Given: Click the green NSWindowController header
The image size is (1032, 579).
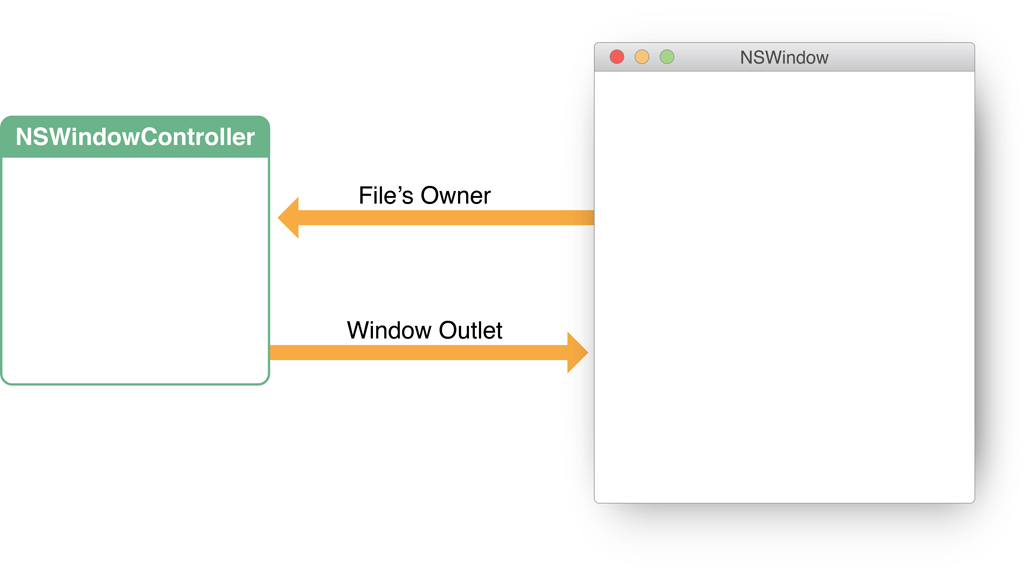Looking at the screenshot, I should (x=135, y=137).
